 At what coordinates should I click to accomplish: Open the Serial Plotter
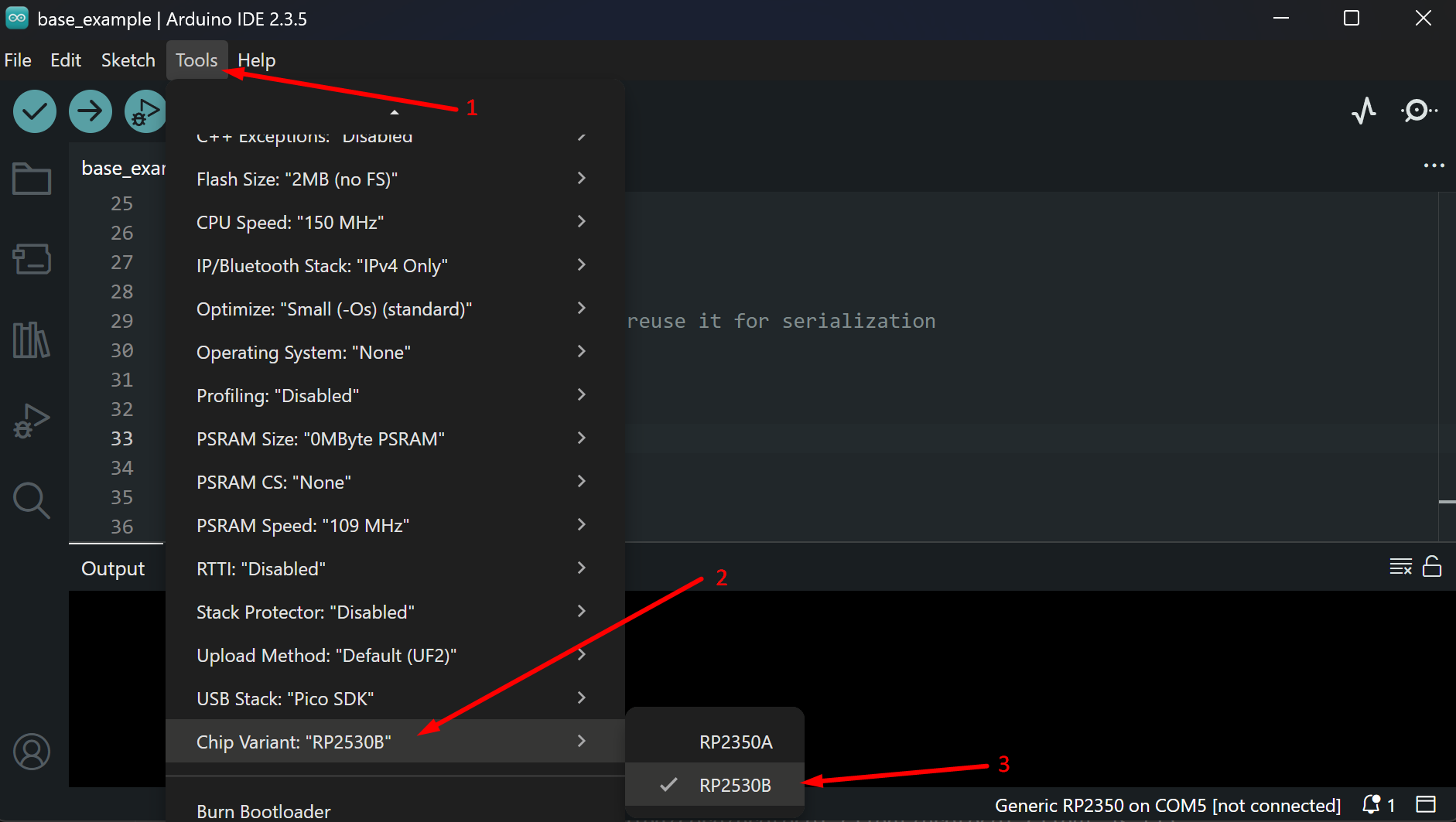coord(1364,111)
